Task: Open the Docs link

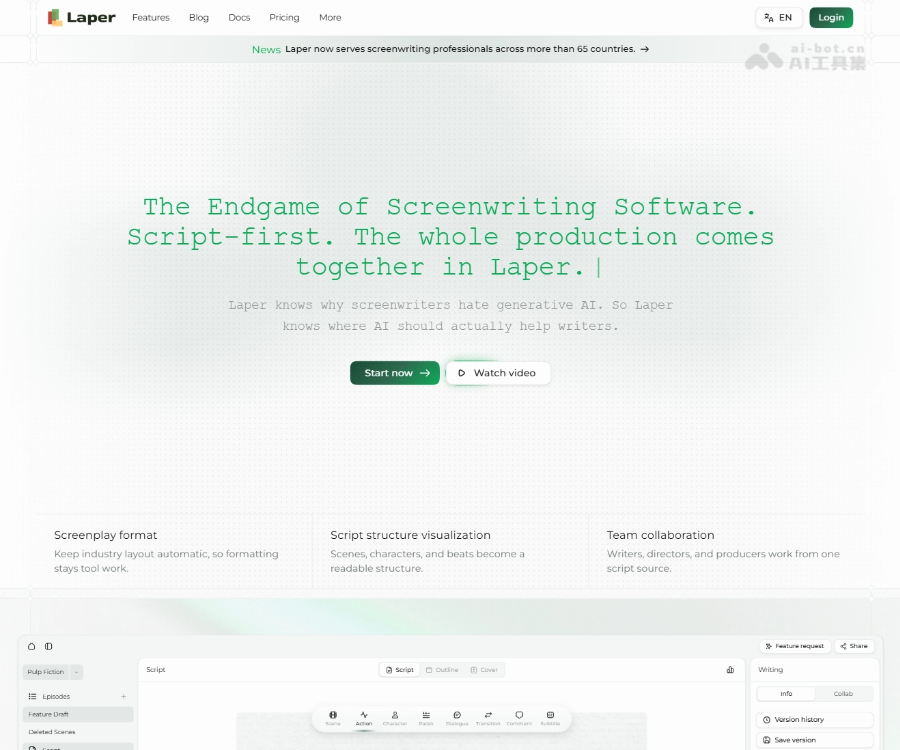Action: (239, 18)
